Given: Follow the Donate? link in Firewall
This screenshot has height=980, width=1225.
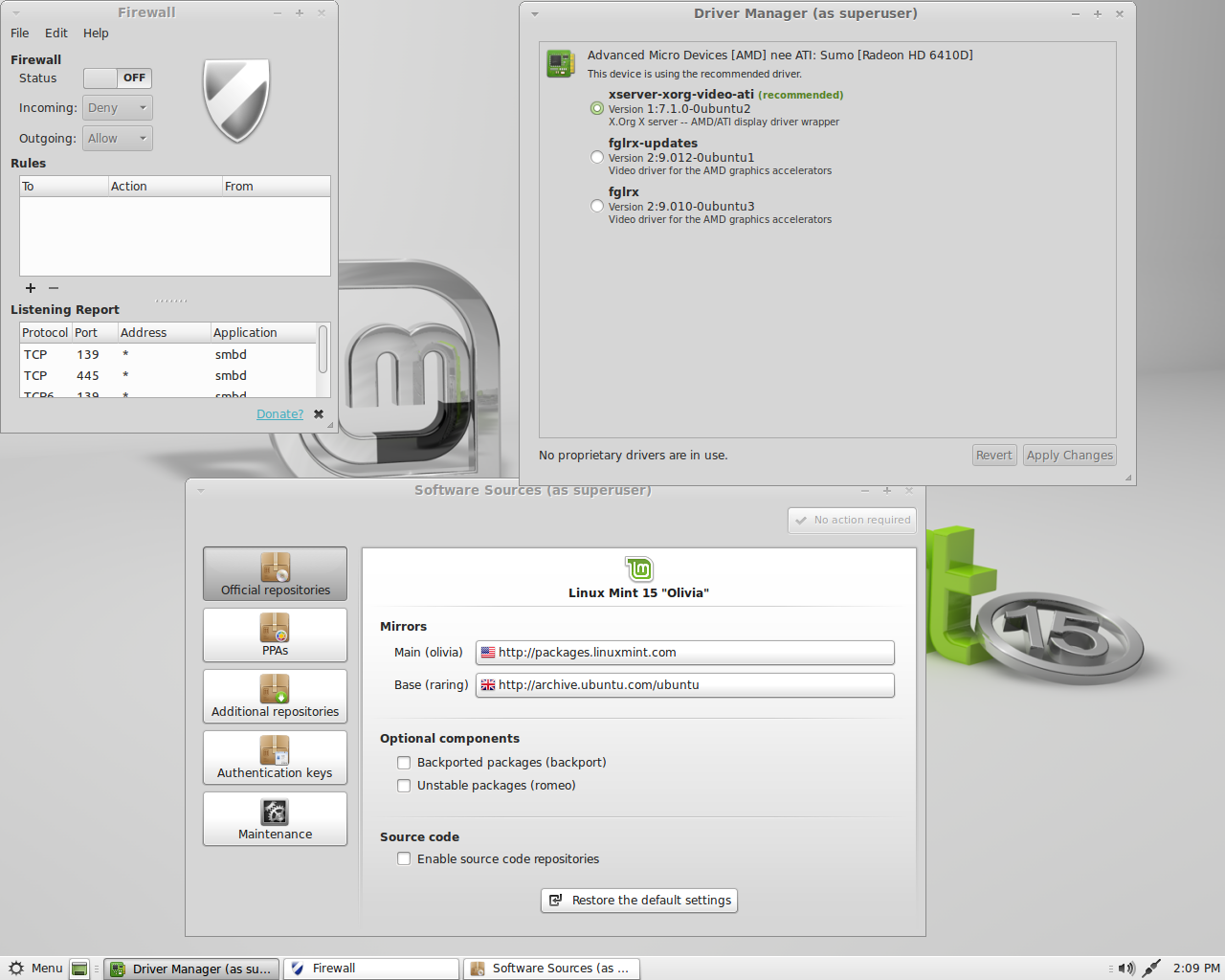Looking at the screenshot, I should pos(279,414).
